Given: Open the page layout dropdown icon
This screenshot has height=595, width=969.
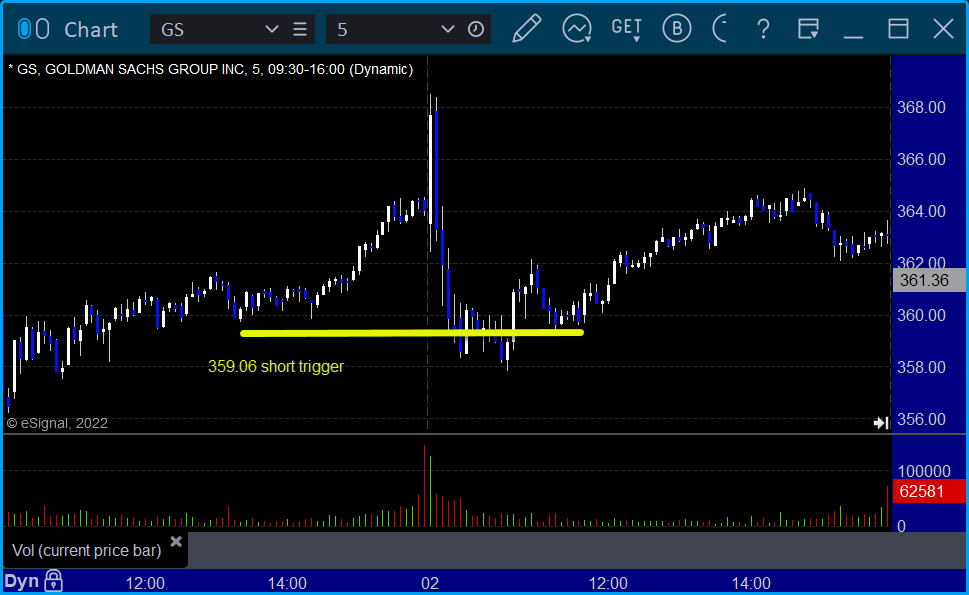Looking at the screenshot, I should point(808,28).
